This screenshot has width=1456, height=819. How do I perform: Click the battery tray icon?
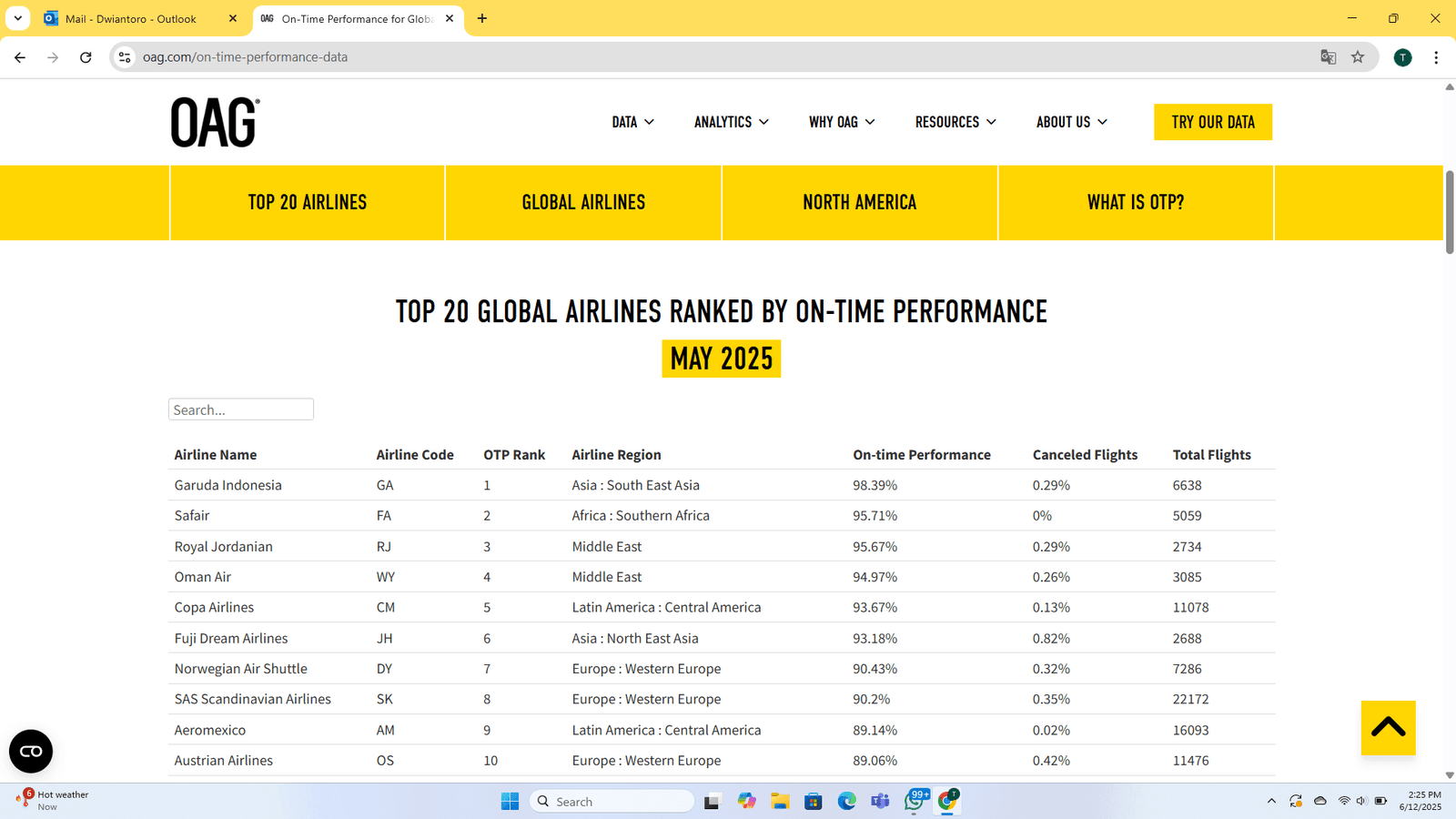1380,802
